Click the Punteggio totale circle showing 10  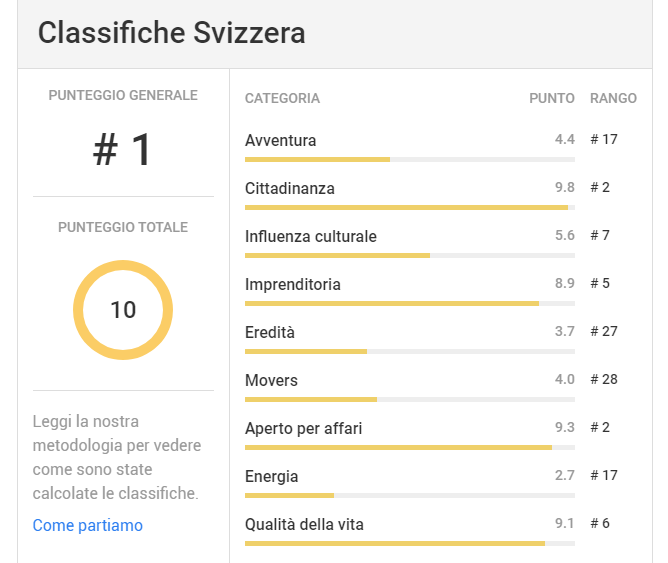pyautogui.click(x=123, y=310)
